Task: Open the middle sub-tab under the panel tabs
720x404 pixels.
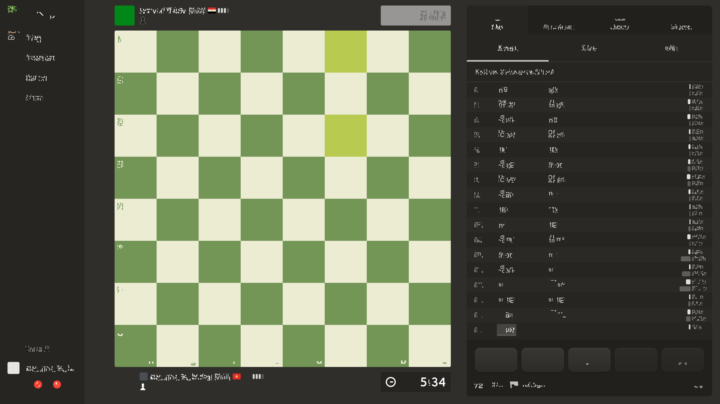Action: 589,48
